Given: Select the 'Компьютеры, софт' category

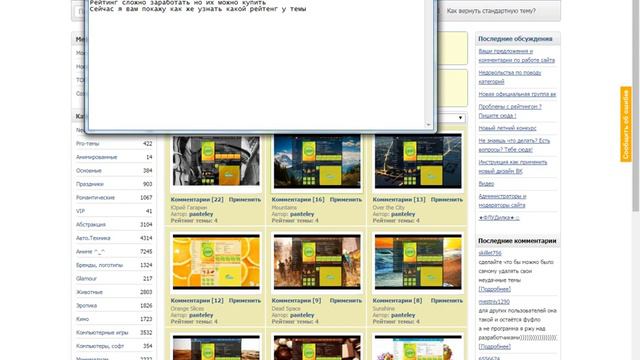Looking at the screenshot, I should coord(100,346).
